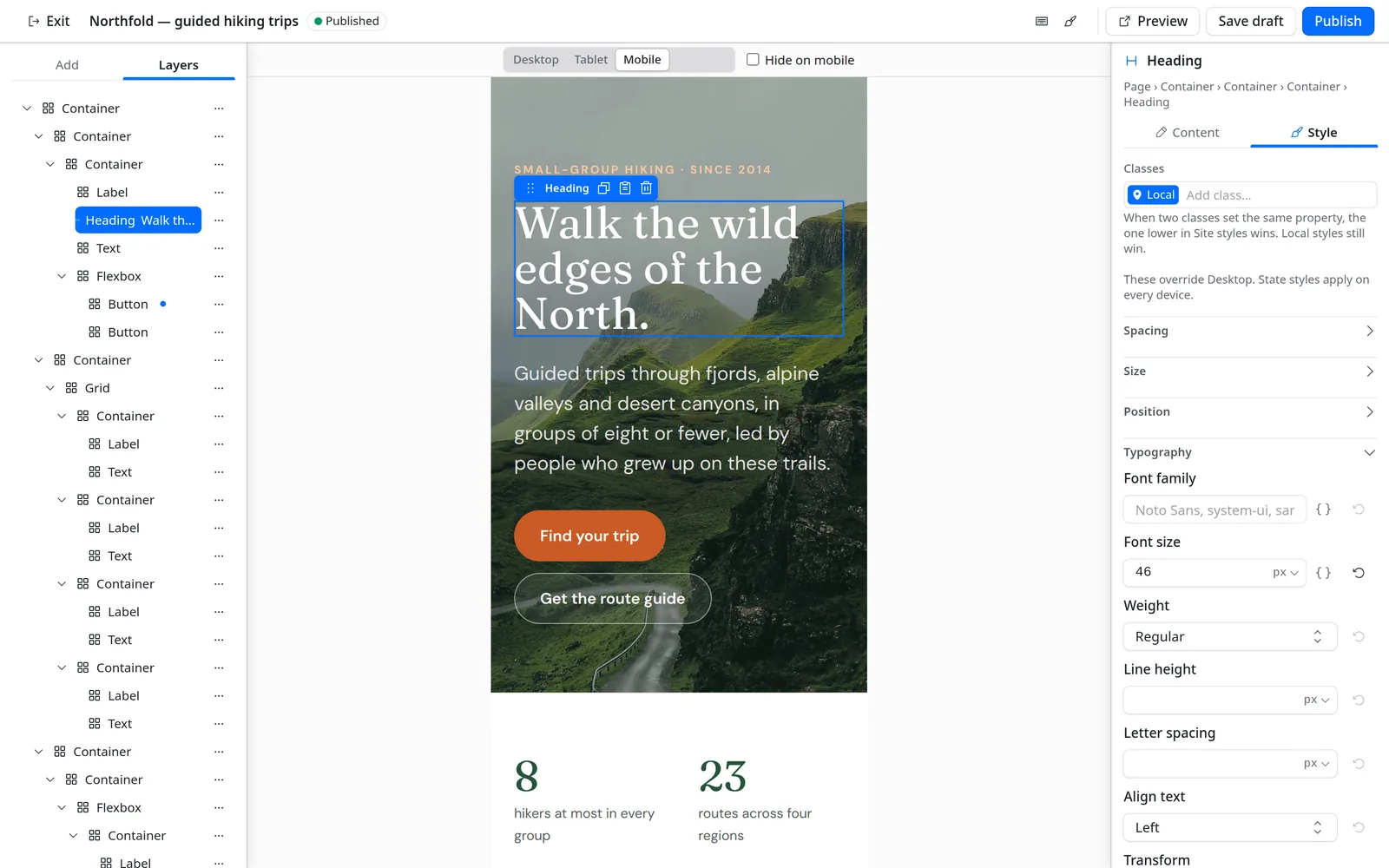Viewport: 1389px width, 868px height.
Task: Open options for top-level Container layer
Action: (219, 108)
